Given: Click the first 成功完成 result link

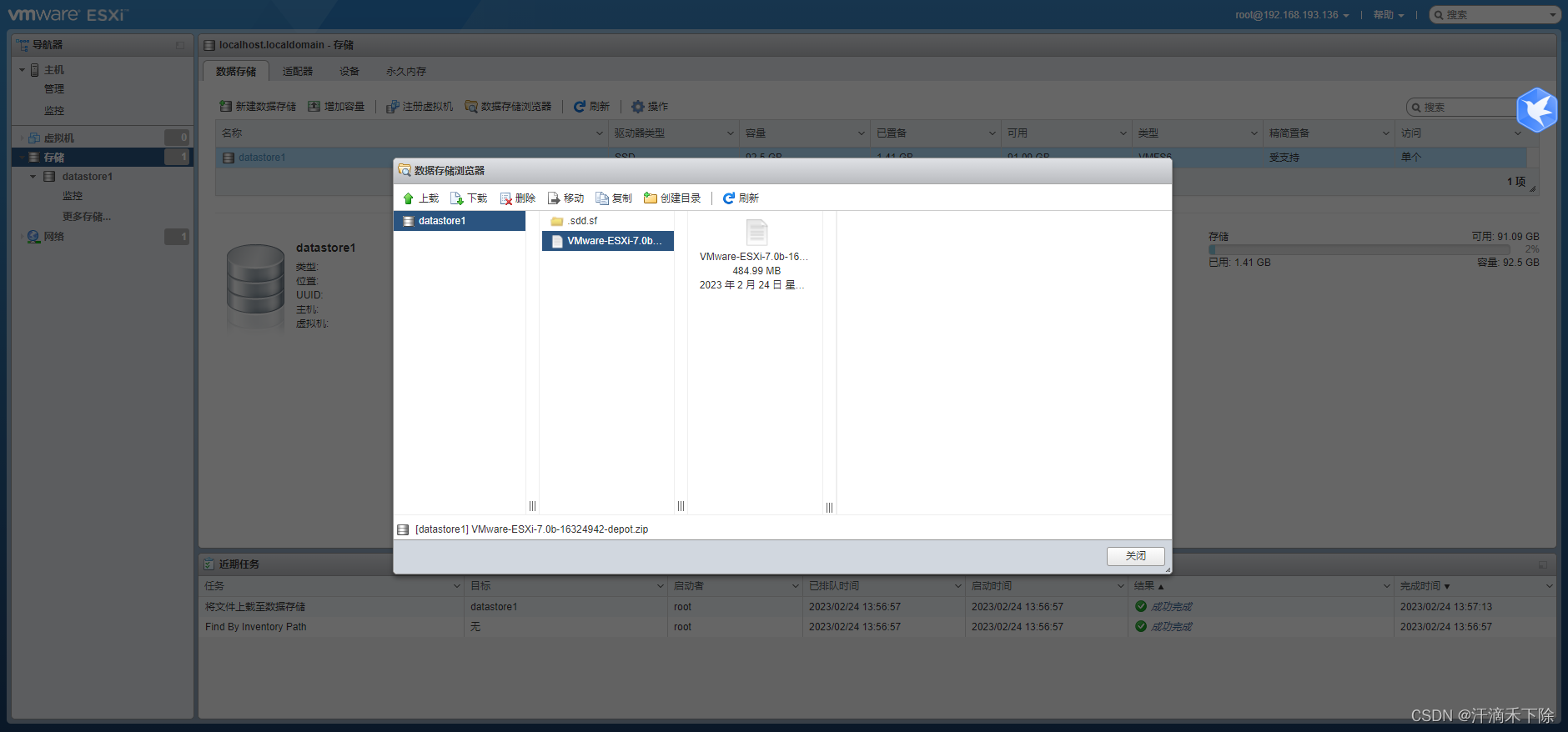Looking at the screenshot, I should tap(1171, 607).
